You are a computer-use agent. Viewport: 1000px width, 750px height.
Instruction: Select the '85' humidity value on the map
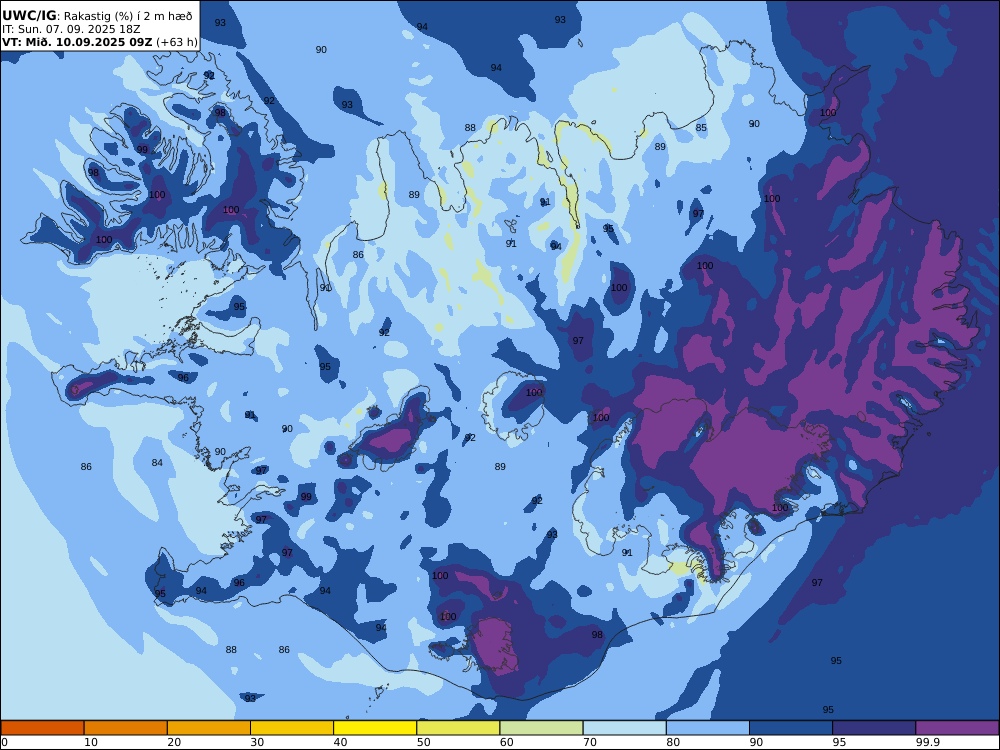point(701,128)
